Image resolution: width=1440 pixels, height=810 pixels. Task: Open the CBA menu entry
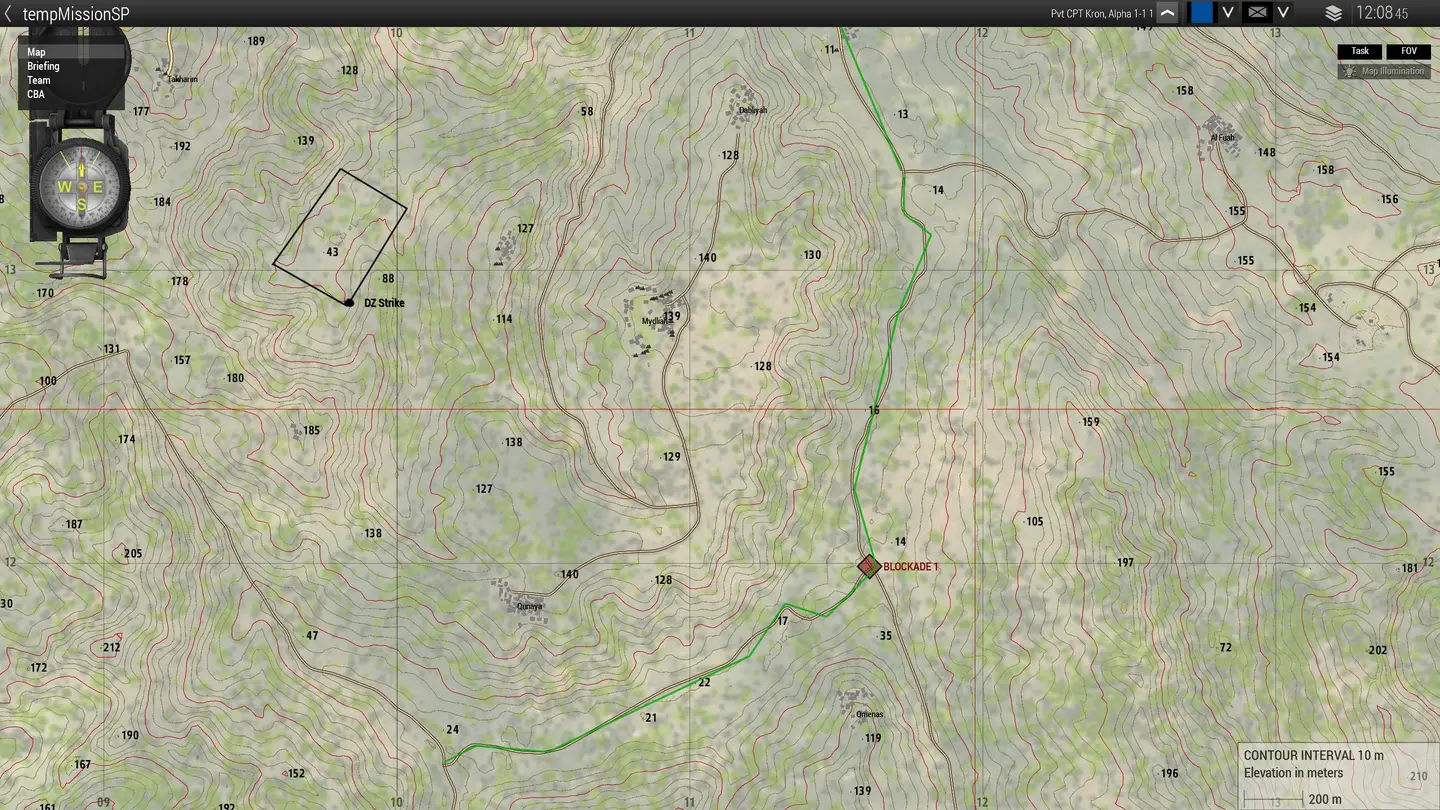36,94
